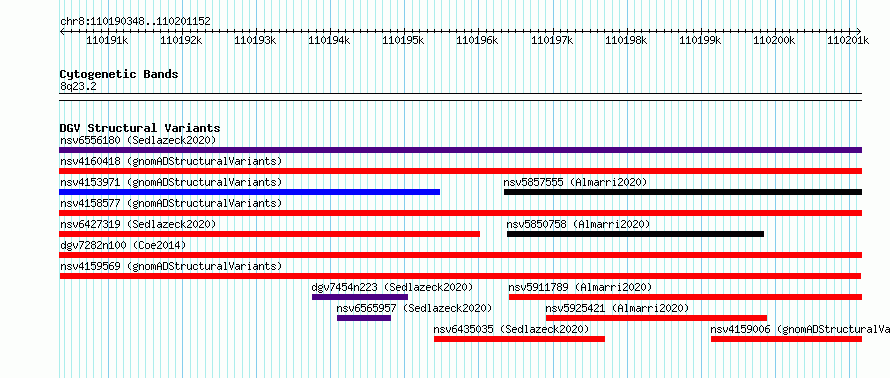
Task: Click the red bar under nsv4160418
Action: click(x=460, y=171)
